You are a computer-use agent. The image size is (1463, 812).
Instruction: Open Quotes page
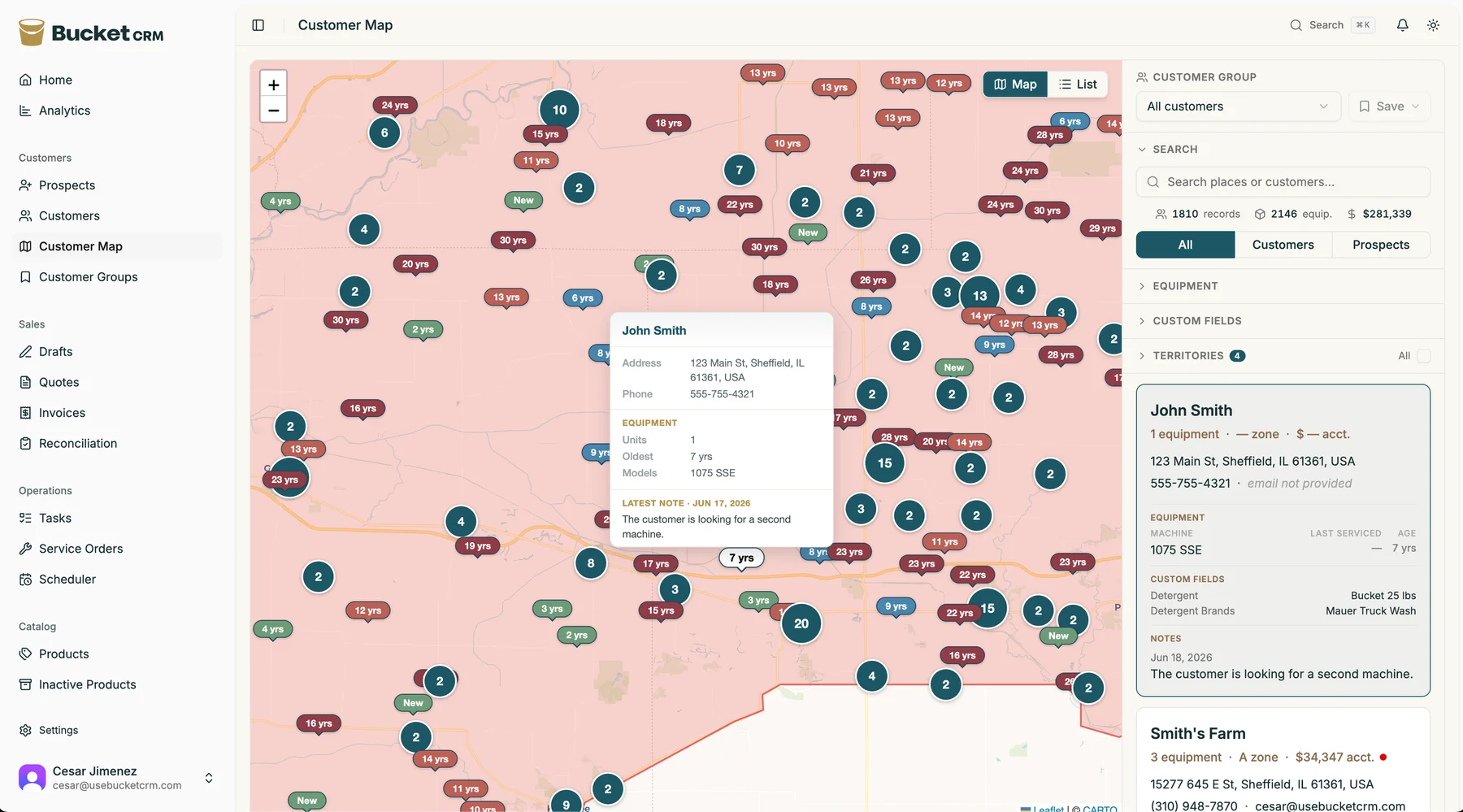pyautogui.click(x=119, y=382)
